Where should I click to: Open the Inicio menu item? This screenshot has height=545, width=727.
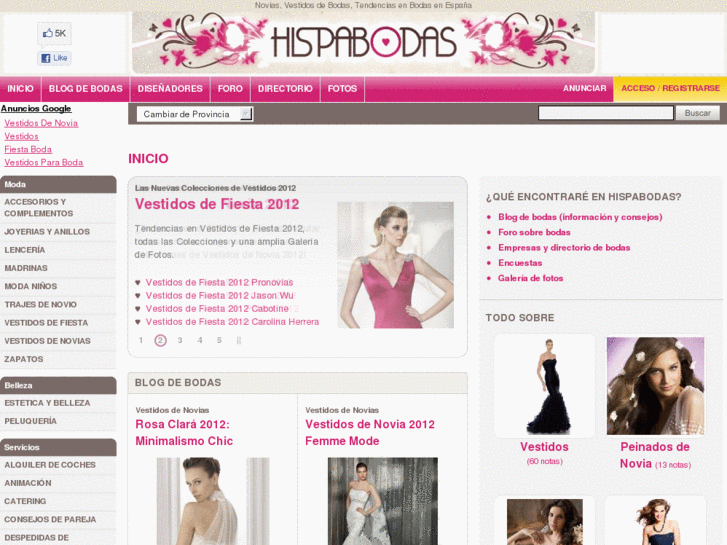(x=20, y=89)
